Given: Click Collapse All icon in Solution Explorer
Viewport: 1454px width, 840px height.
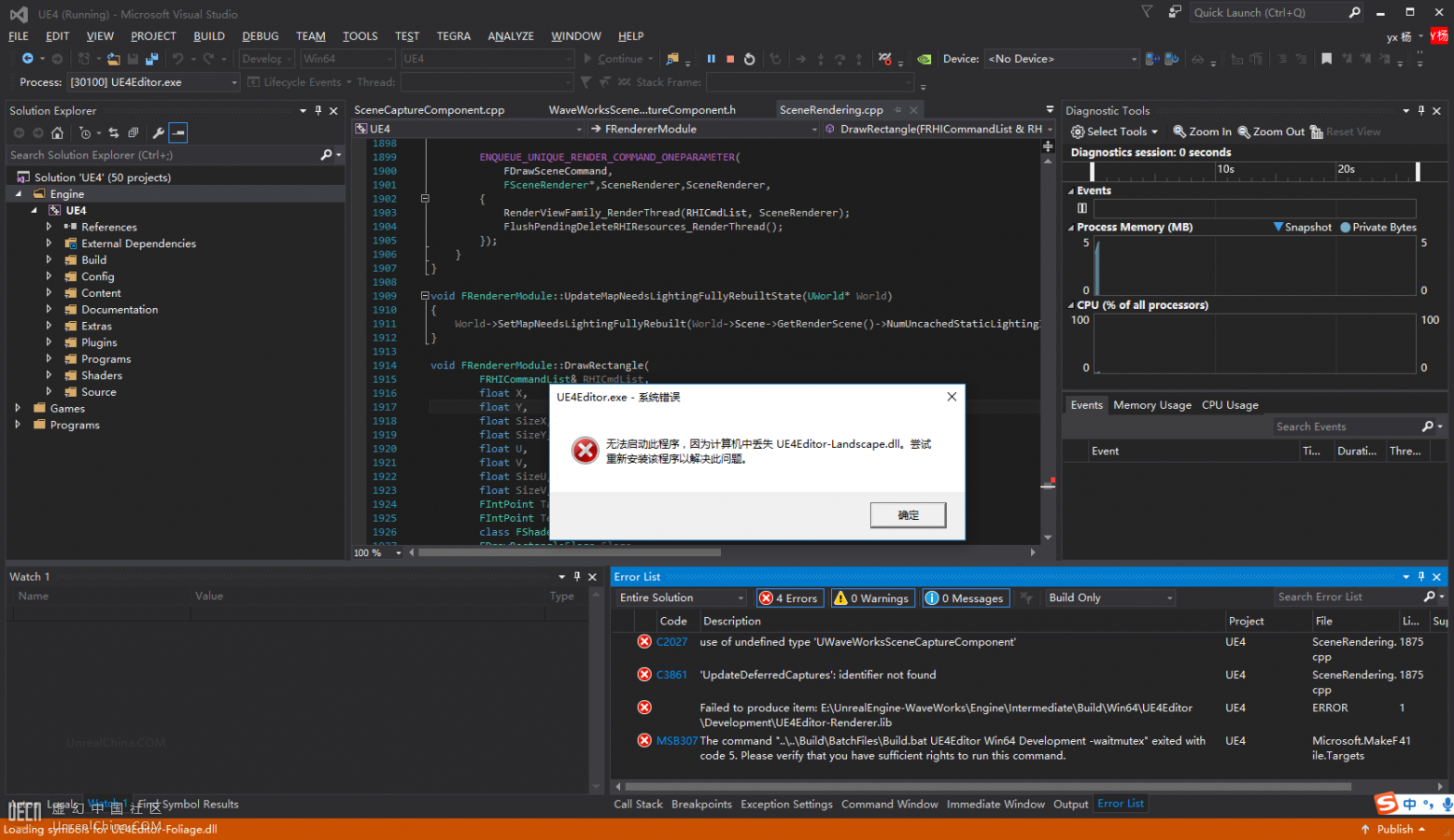Looking at the screenshot, I should 134,133.
